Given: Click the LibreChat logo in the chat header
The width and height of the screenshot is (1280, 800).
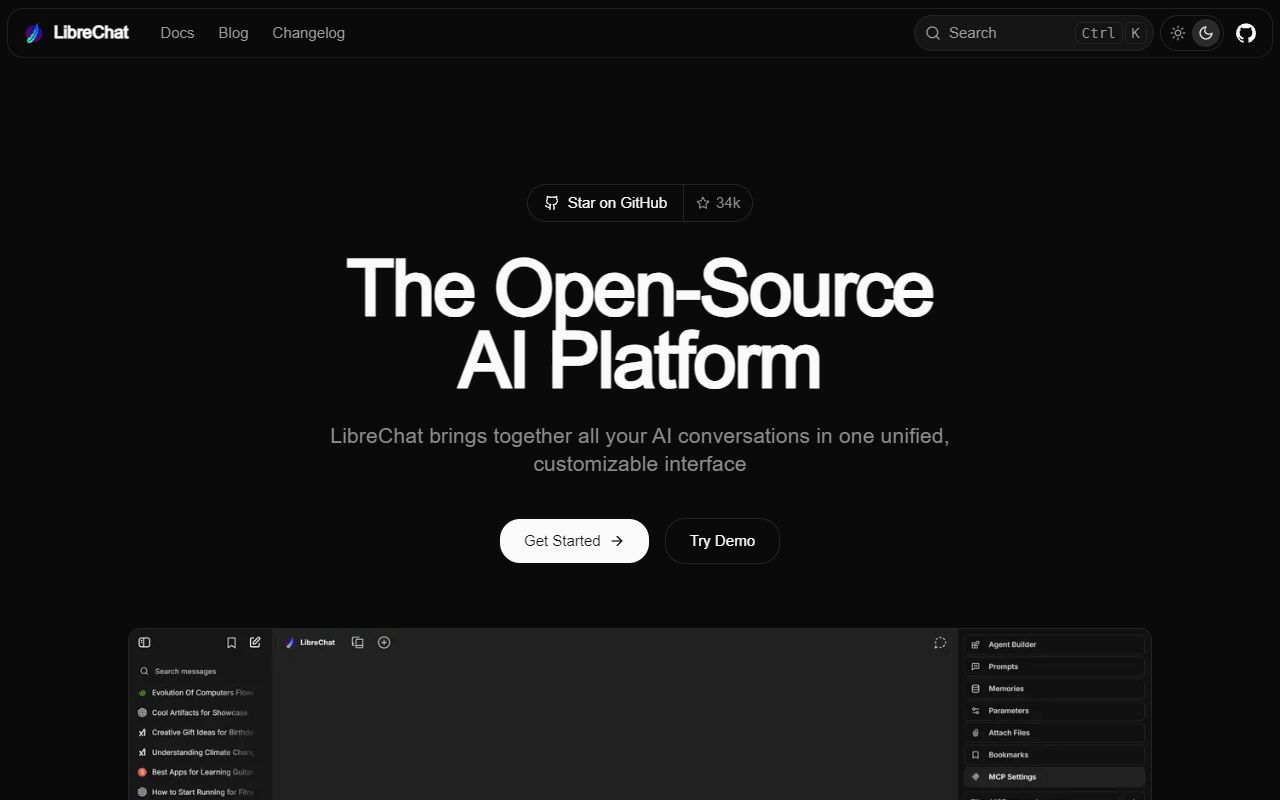Looking at the screenshot, I should click(x=310, y=642).
